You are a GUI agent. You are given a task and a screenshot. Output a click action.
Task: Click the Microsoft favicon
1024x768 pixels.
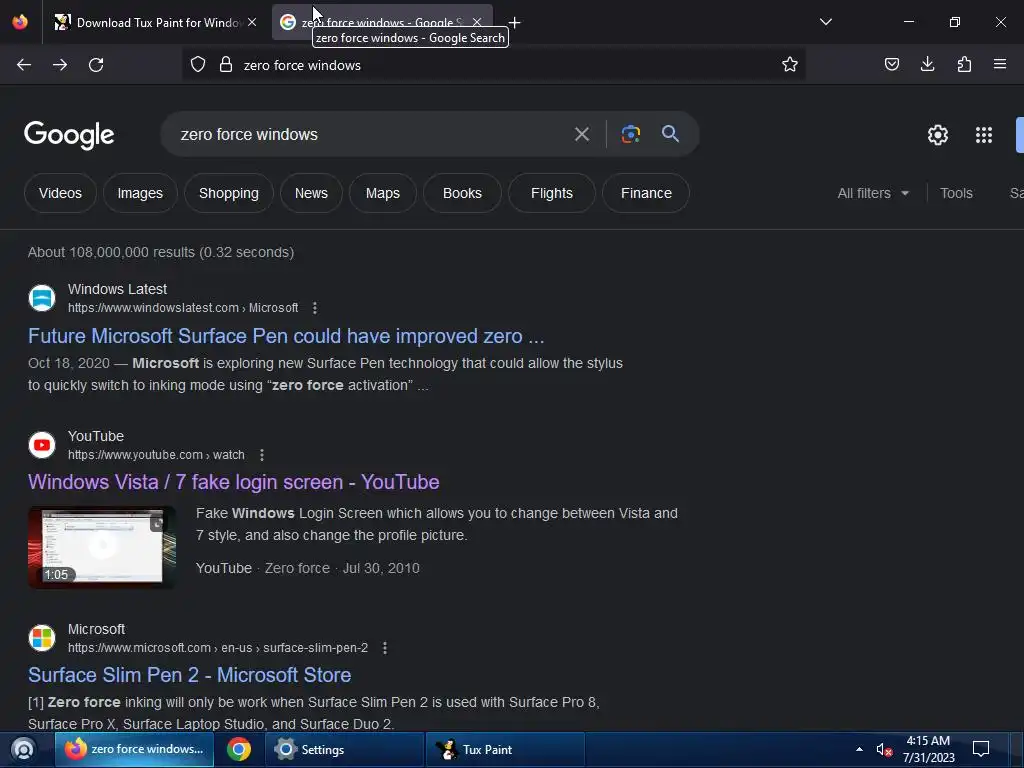[42, 638]
